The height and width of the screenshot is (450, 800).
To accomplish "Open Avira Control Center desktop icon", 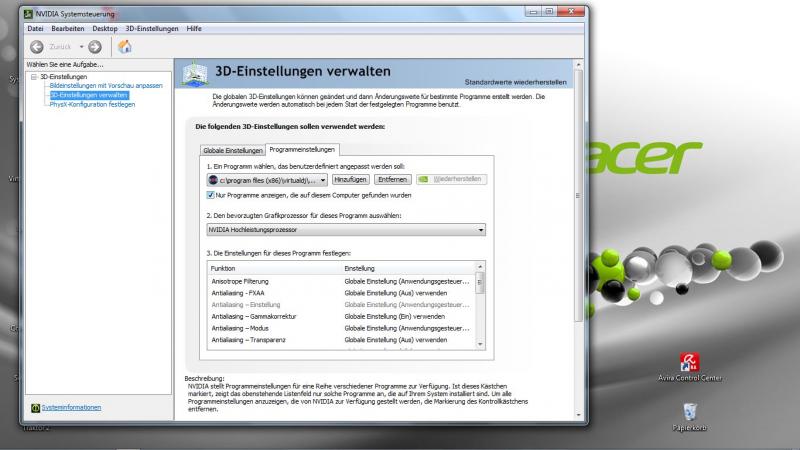I will (x=689, y=367).
